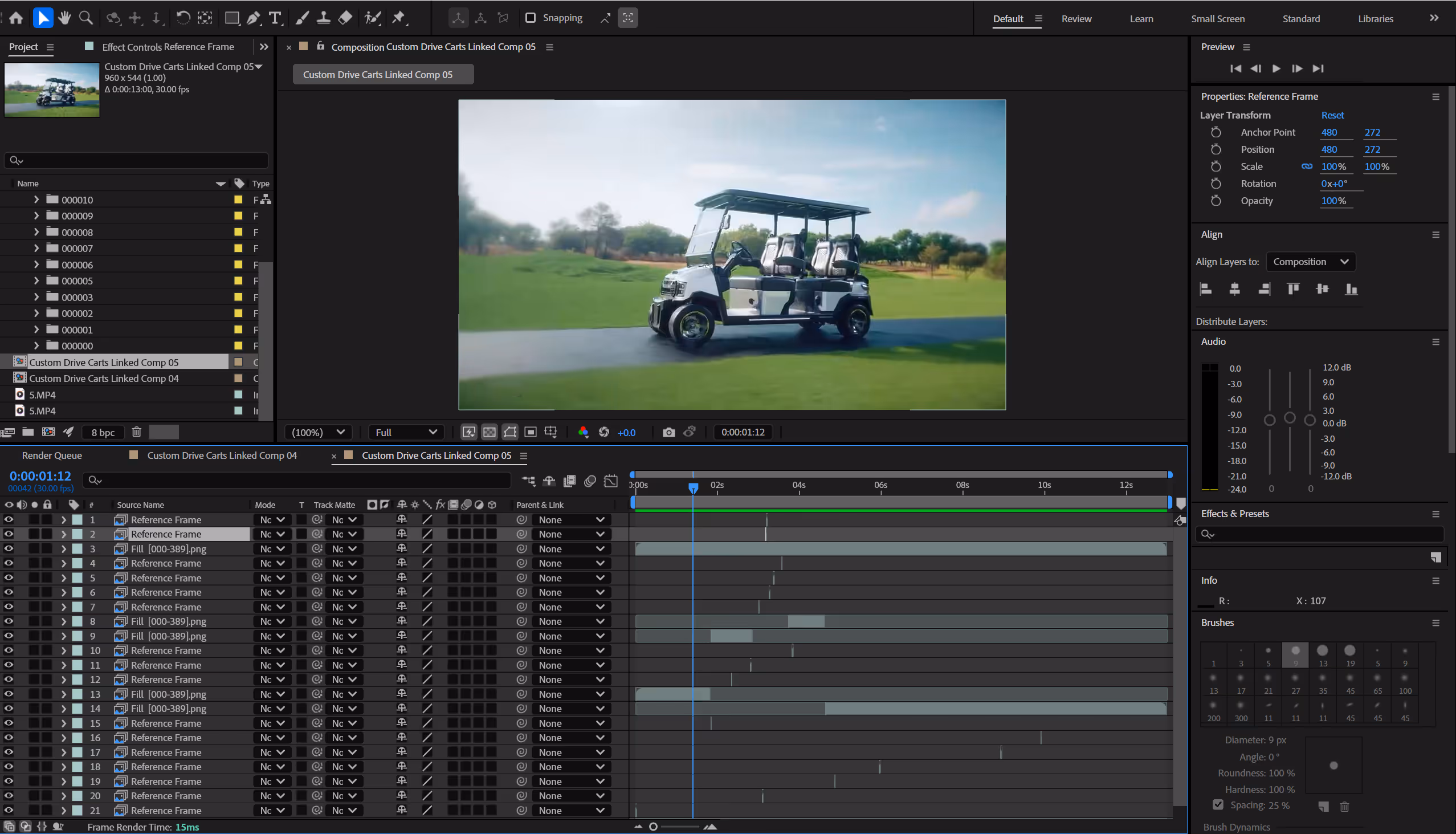Image resolution: width=1456 pixels, height=834 pixels.
Task: Open the Full resolution dropdown
Action: (405, 432)
